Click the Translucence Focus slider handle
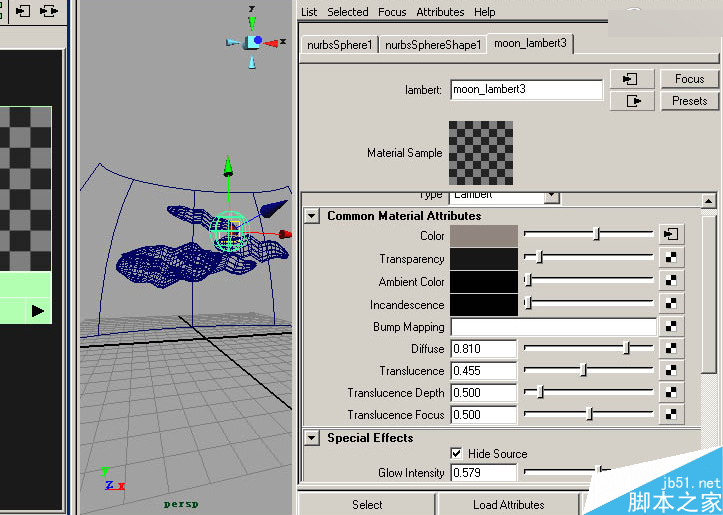This screenshot has height=515, width=723. [x=589, y=414]
